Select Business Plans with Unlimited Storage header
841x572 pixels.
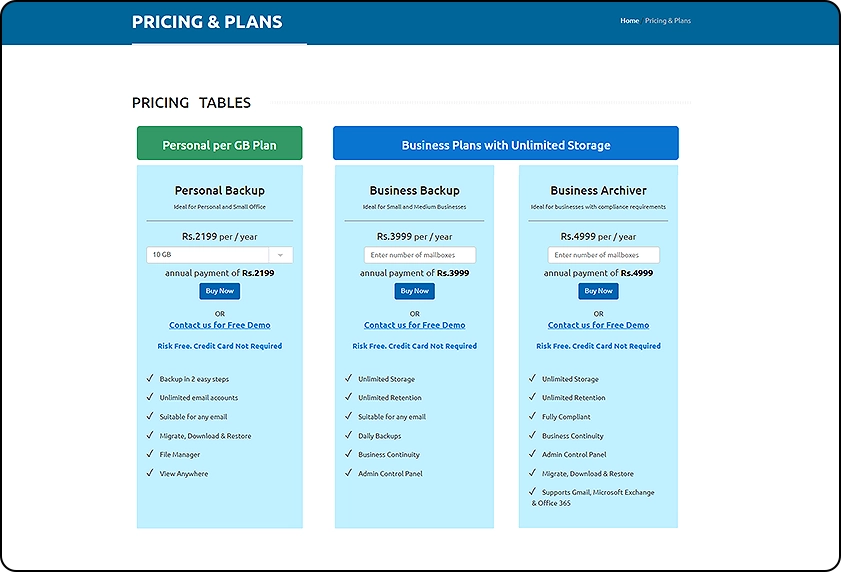pyautogui.click(x=505, y=144)
